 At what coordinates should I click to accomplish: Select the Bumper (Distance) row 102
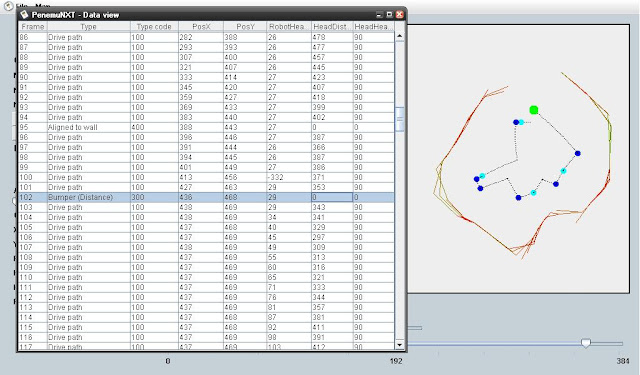207,197
